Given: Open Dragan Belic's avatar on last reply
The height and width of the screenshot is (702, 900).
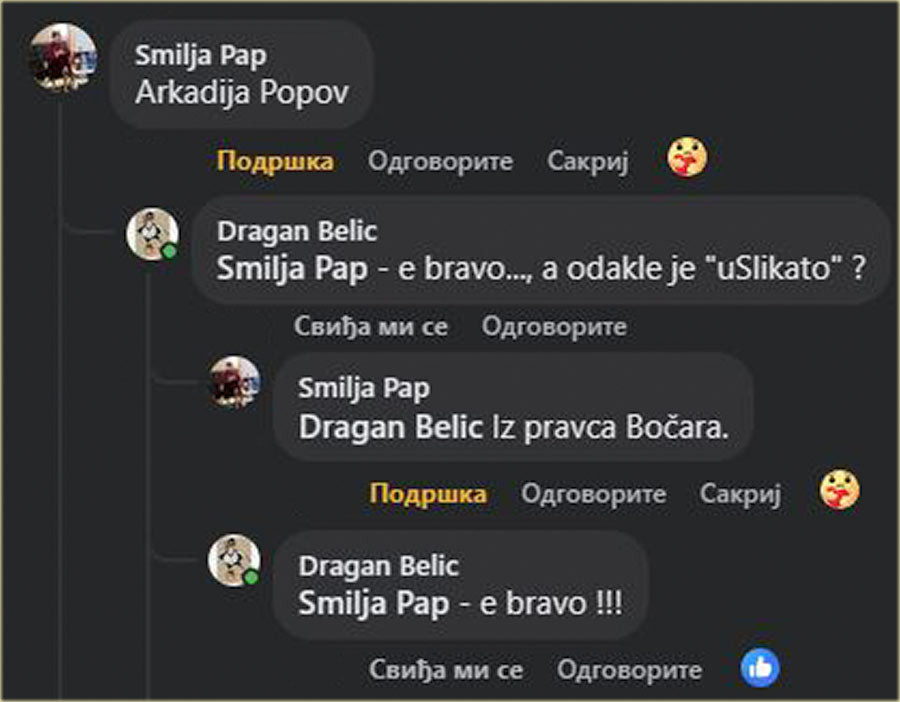Looking at the screenshot, I should [234, 561].
